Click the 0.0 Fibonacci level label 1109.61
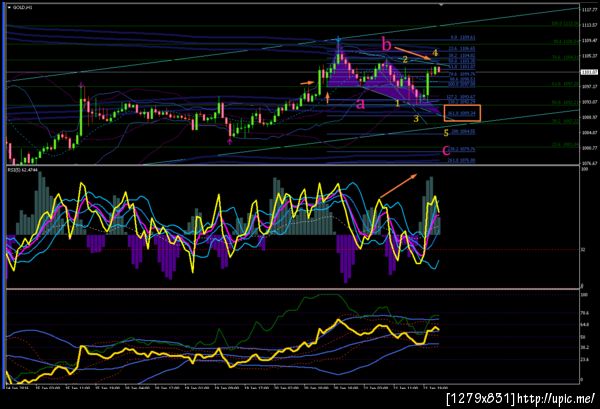Image resolution: width=600 pixels, height=409 pixels. click(463, 38)
